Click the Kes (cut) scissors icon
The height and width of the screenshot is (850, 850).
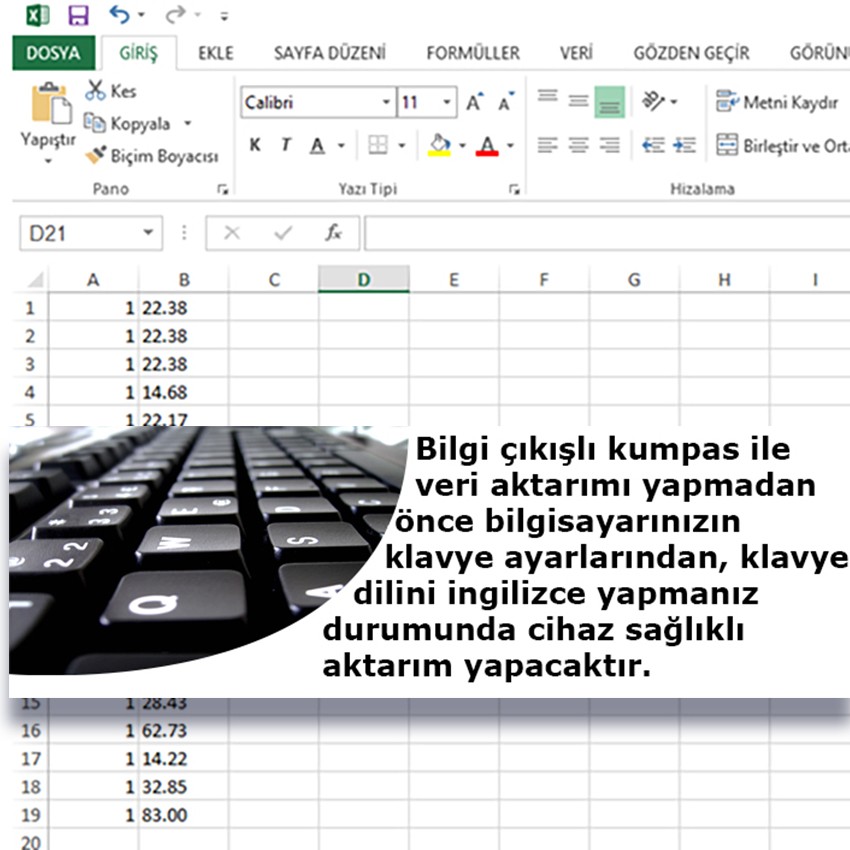click(96, 91)
